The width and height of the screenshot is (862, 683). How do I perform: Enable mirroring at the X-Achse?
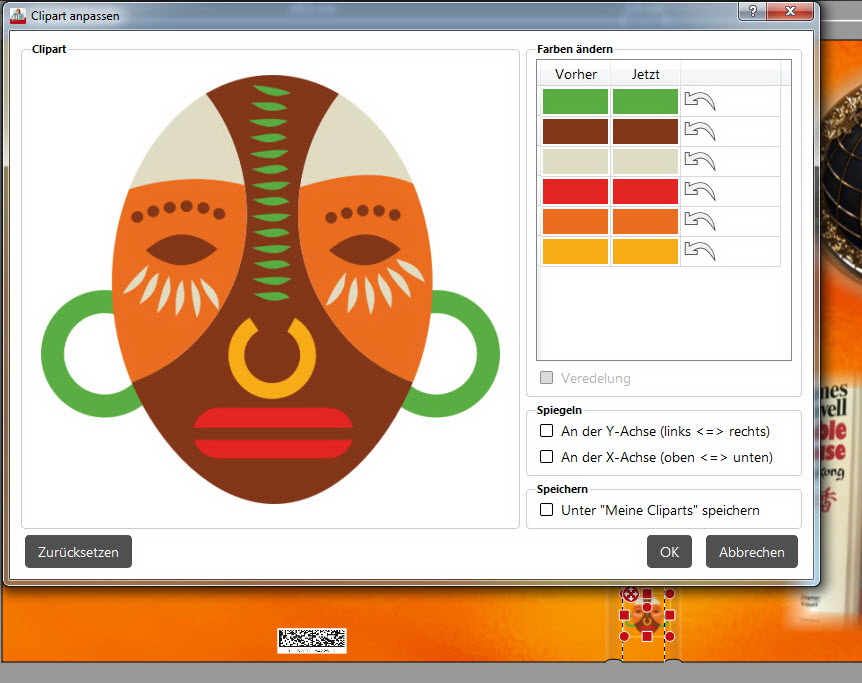pos(547,457)
